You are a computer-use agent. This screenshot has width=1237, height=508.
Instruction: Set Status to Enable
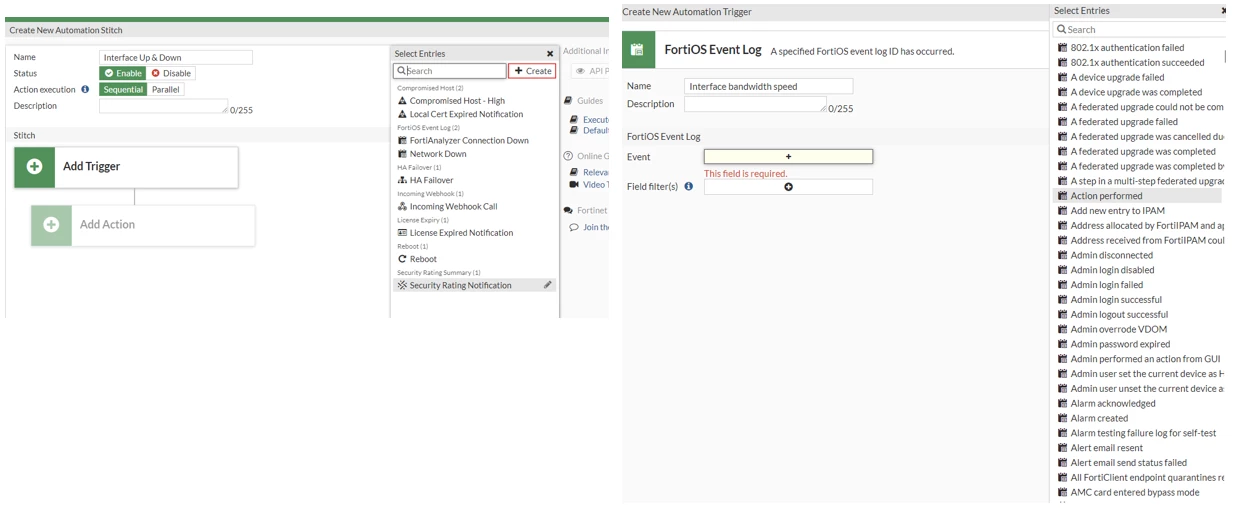click(122, 73)
